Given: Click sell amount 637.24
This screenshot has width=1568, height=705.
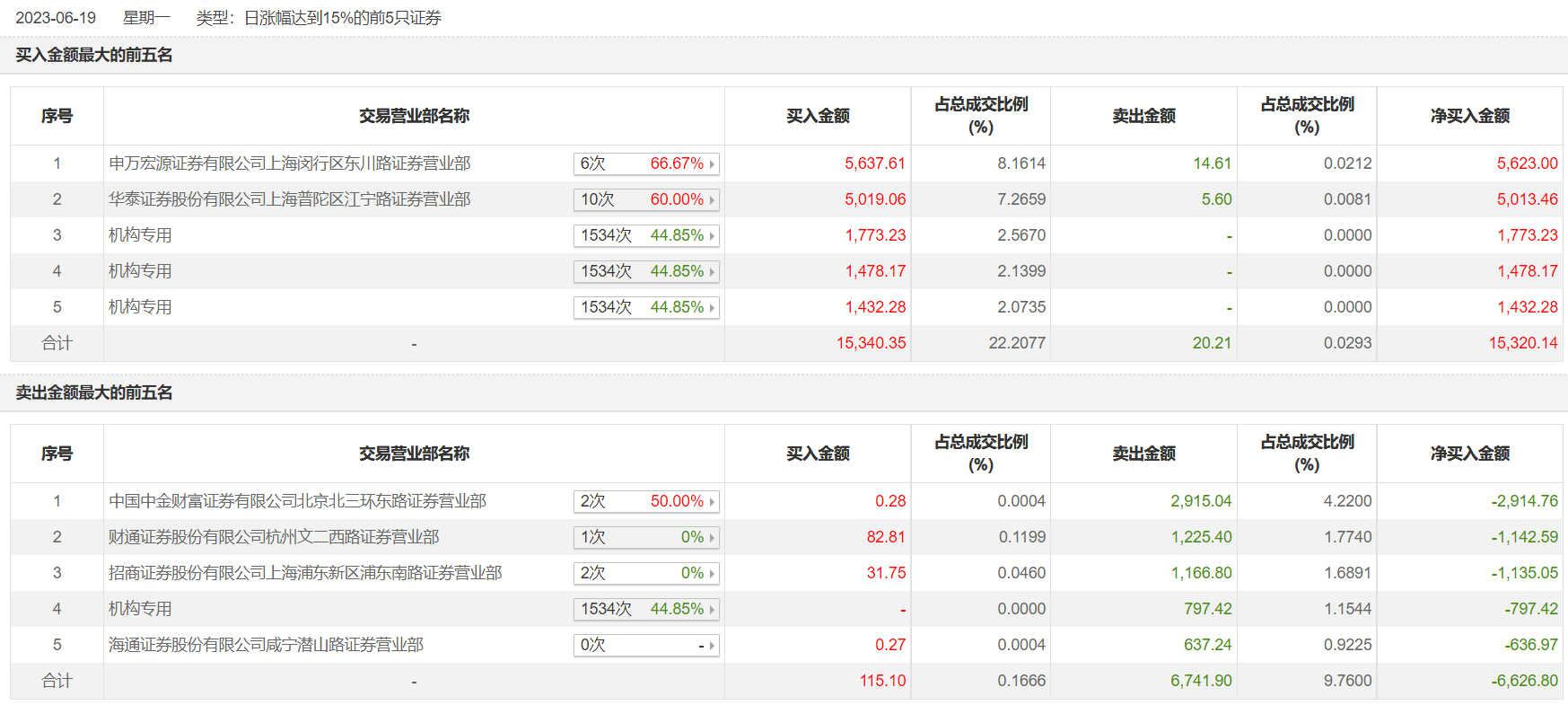Looking at the screenshot, I should [1208, 645].
